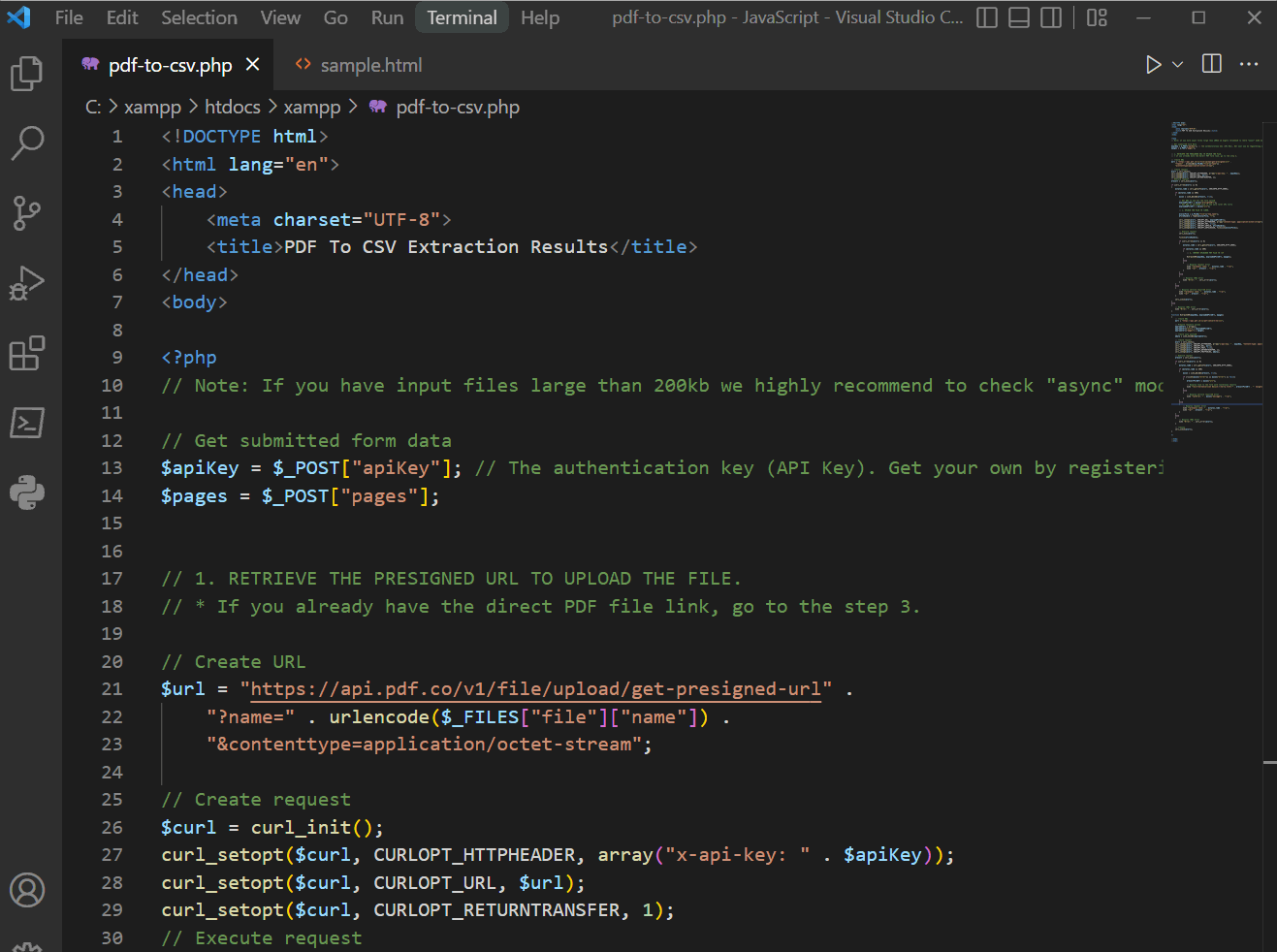Place cursor on the <?php opening tag
This screenshot has height=952, width=1277.
pos(189,358)
